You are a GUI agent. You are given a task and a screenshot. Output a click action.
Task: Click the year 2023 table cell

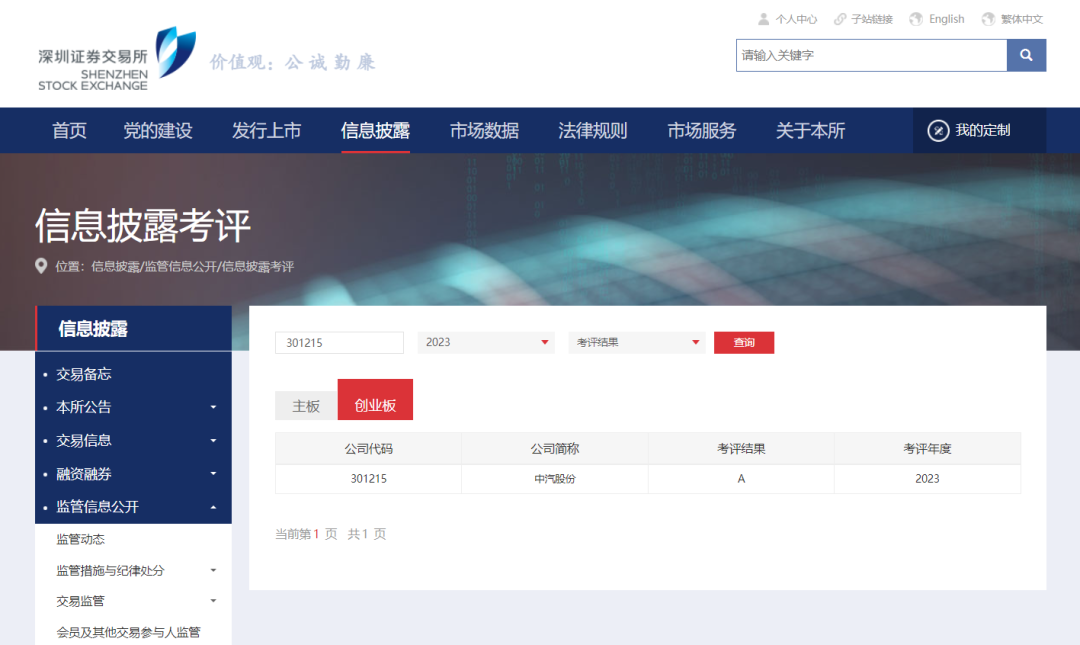click(x=927, y=479)
